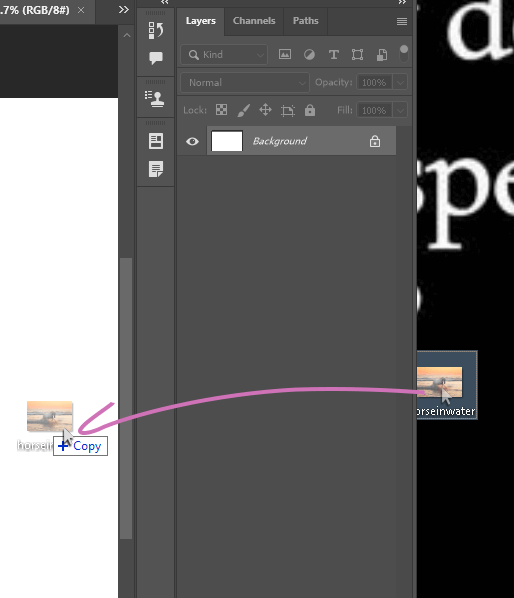Expand the Opacity slider dropdown arrow

tap(400, 82)
